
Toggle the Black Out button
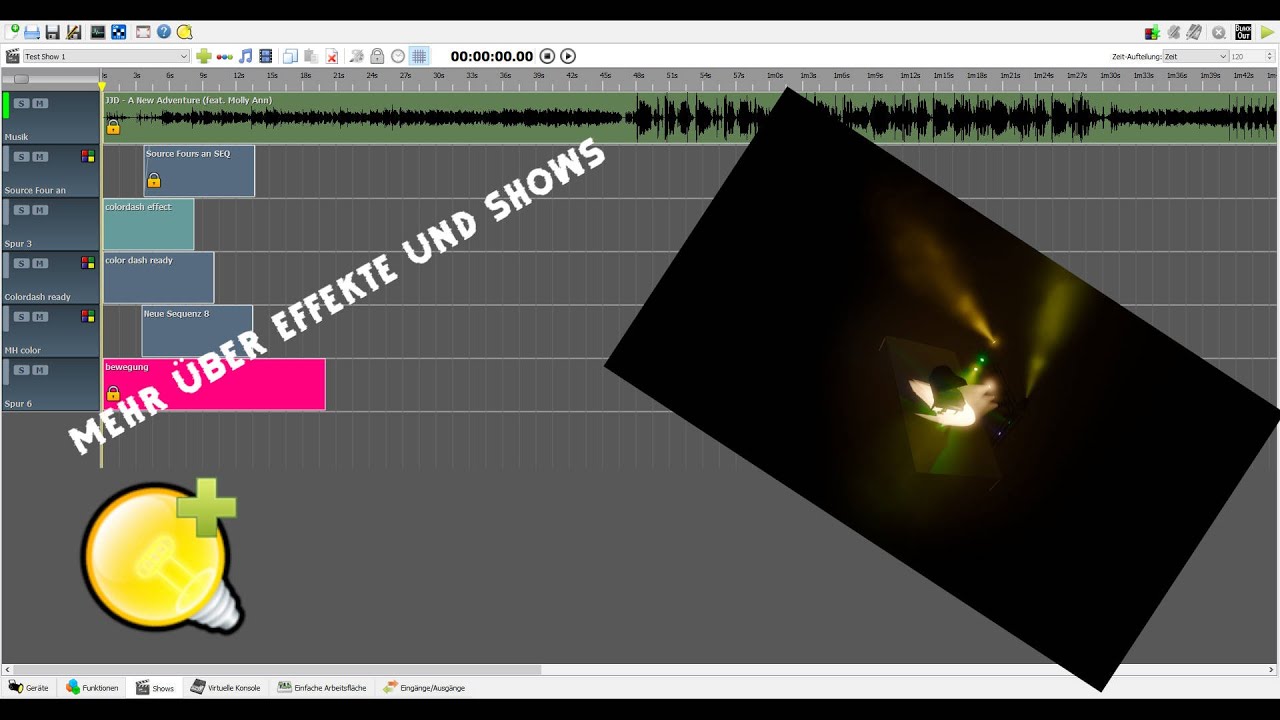pyautogui.click(x=1243, y=32)
